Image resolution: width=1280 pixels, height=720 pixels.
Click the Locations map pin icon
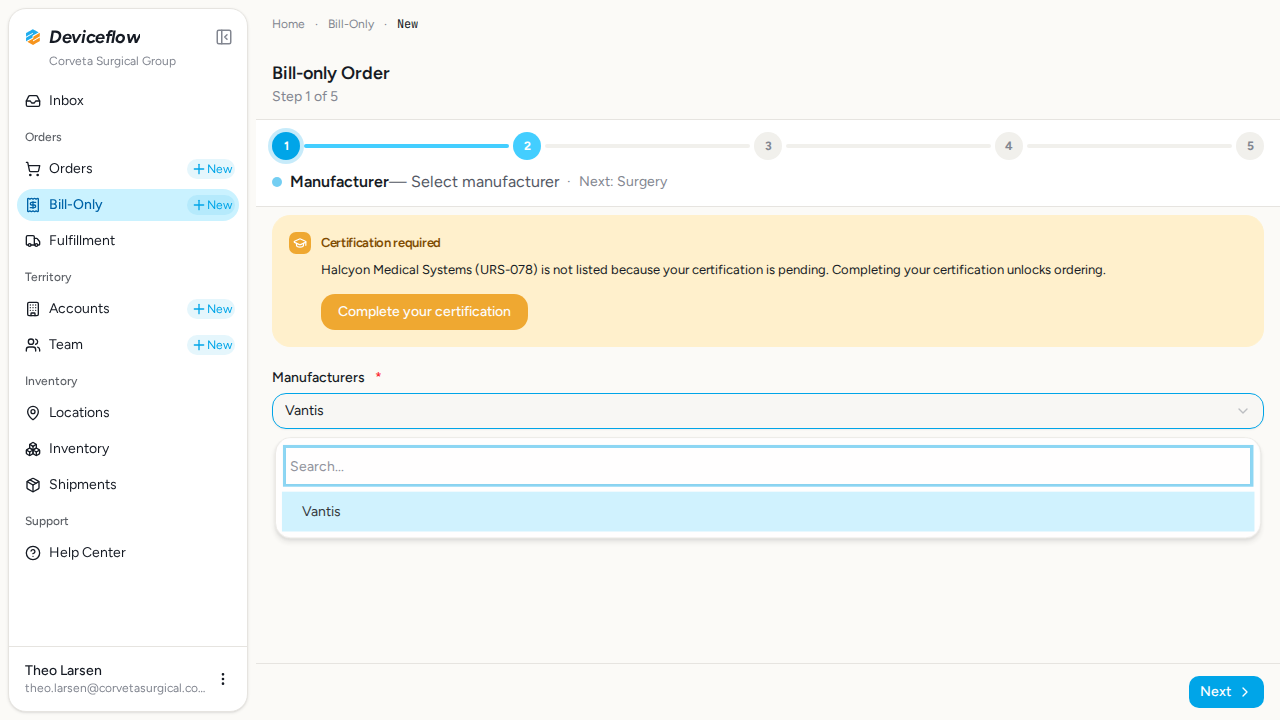[33, 413]
